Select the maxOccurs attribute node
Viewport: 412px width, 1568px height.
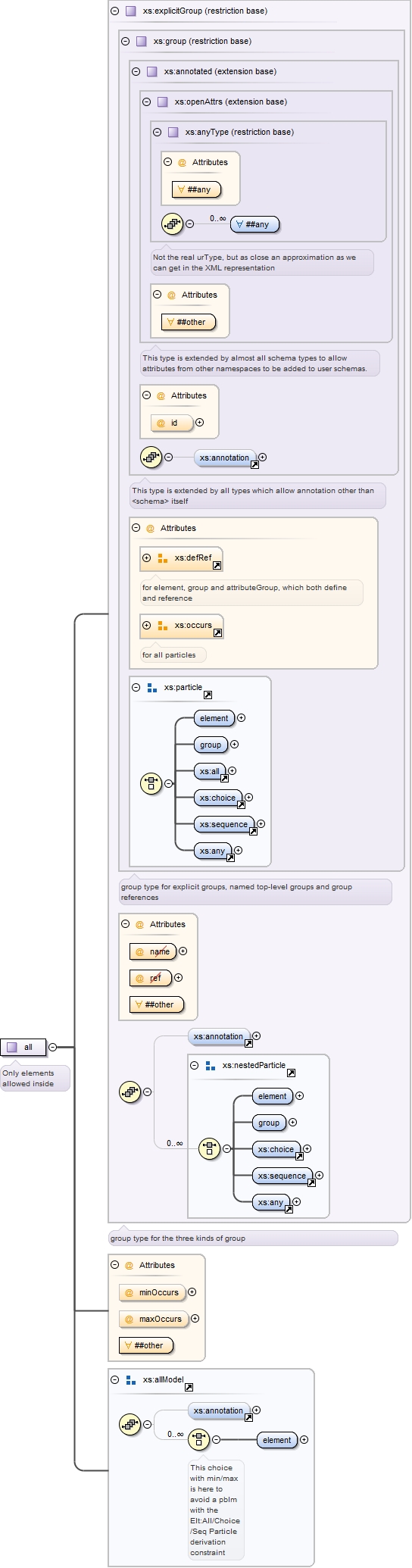154,1319
